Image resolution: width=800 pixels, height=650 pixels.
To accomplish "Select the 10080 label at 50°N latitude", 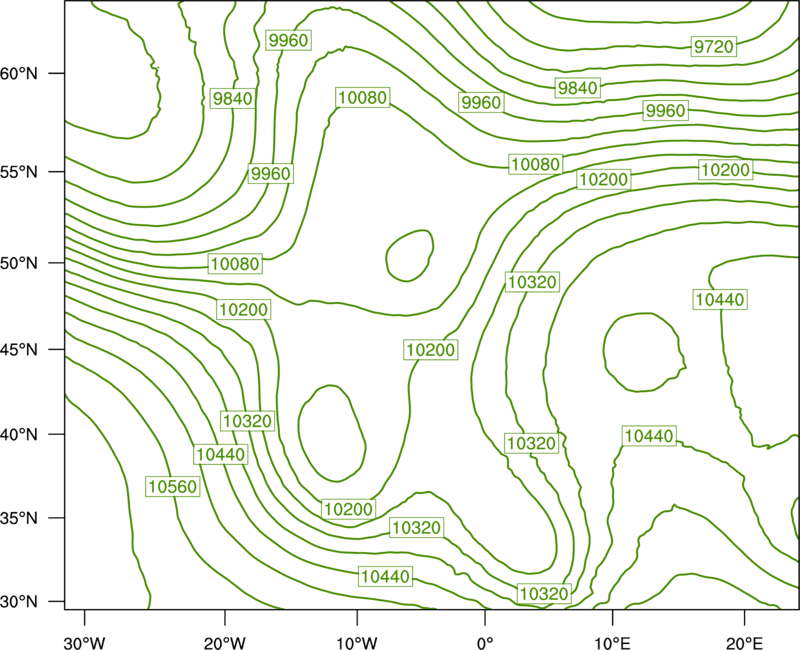I will point(235,263).
